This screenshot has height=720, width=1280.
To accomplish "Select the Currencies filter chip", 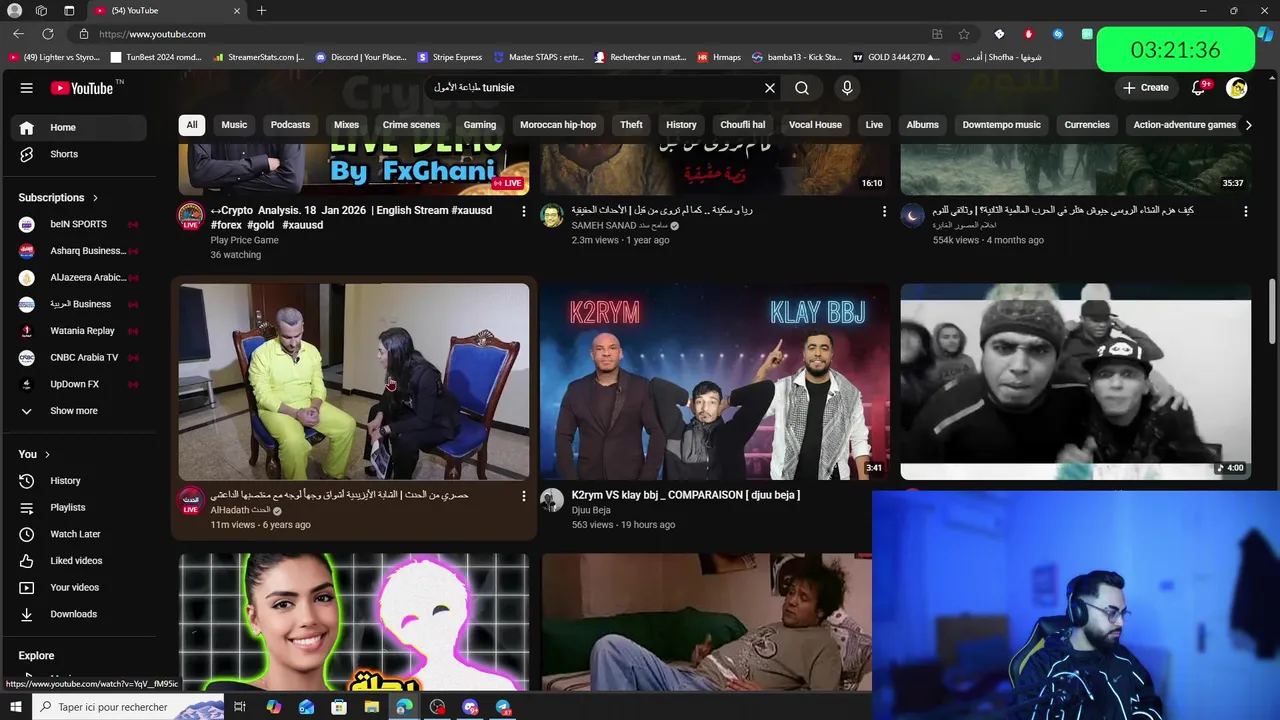I will coord(1087,125).
